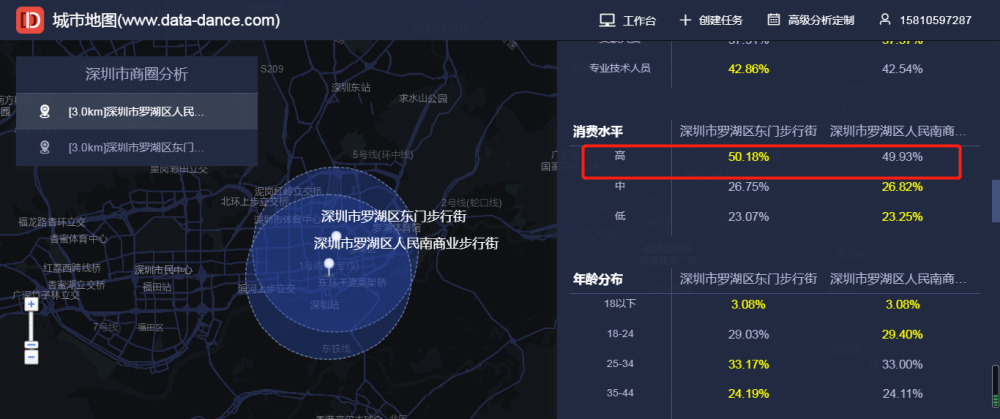Click the value 49.93% in 高 row

tap(902, 157)
